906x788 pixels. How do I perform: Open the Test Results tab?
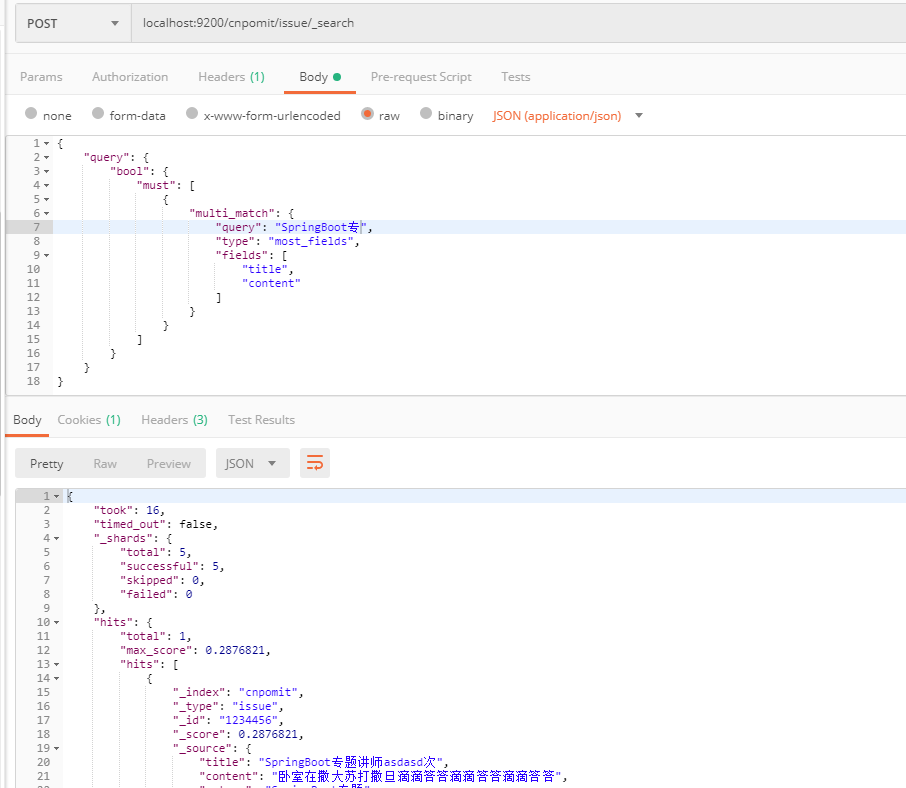point(261,420)
